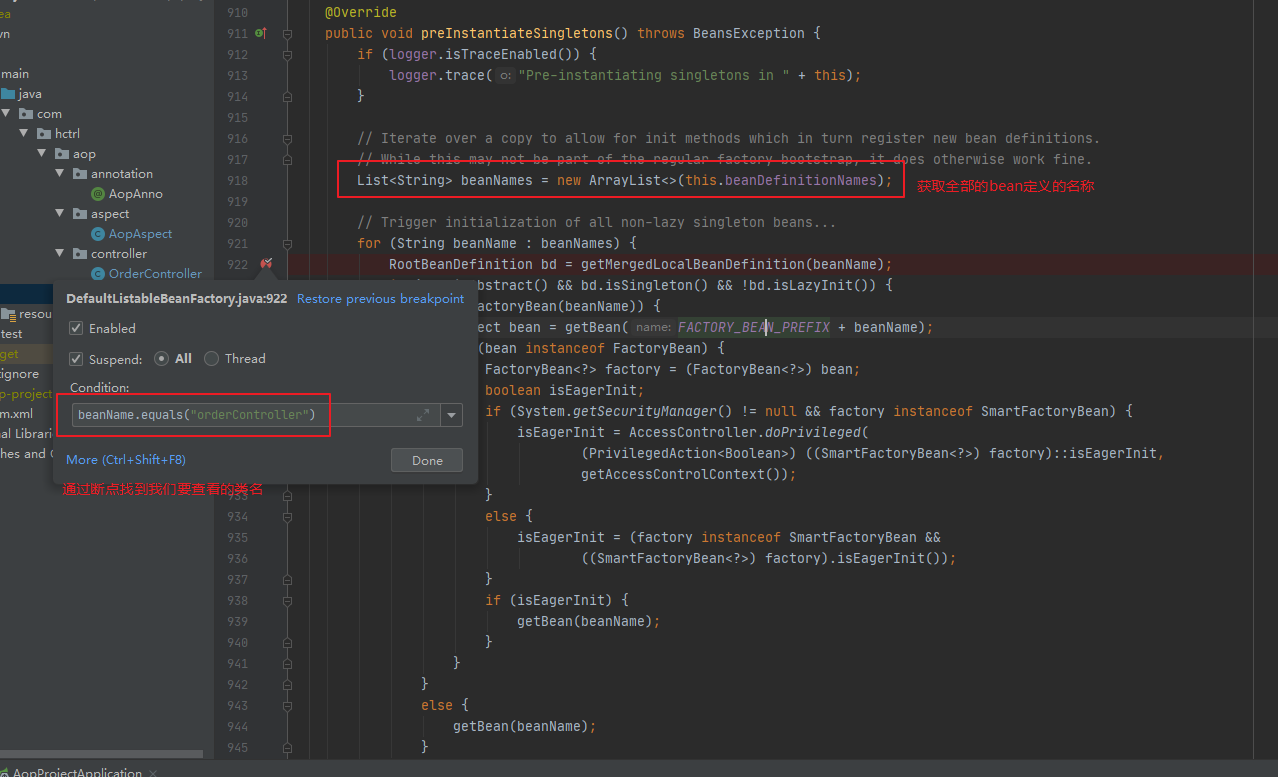Image resolution: width=1278 pixels, height=777 pixels.
Task: Open More (Ctrl+Shift+F8) breakpoint options
Action: [x=126, y=459]
